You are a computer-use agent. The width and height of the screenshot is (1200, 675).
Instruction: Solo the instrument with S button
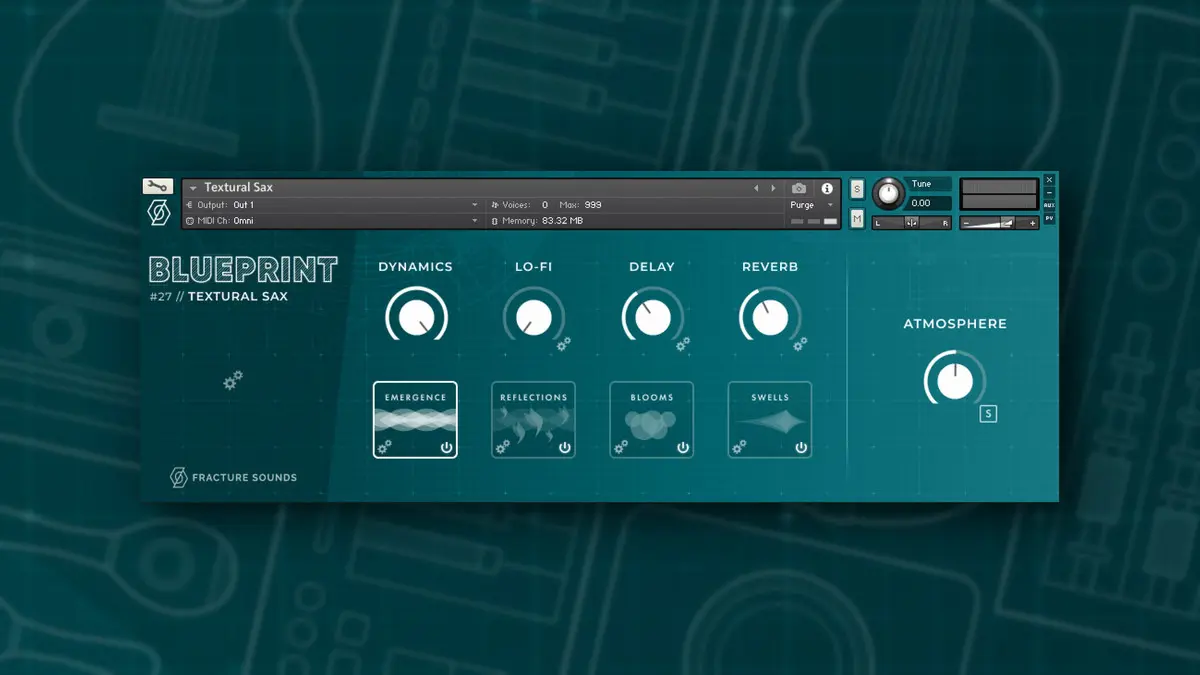[857, 189]
